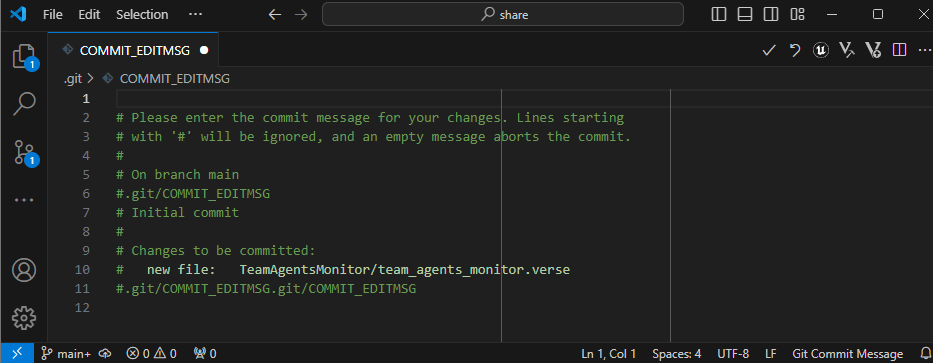Click the share search box in the title bar

pyautogui.click(x=503, y=14)
